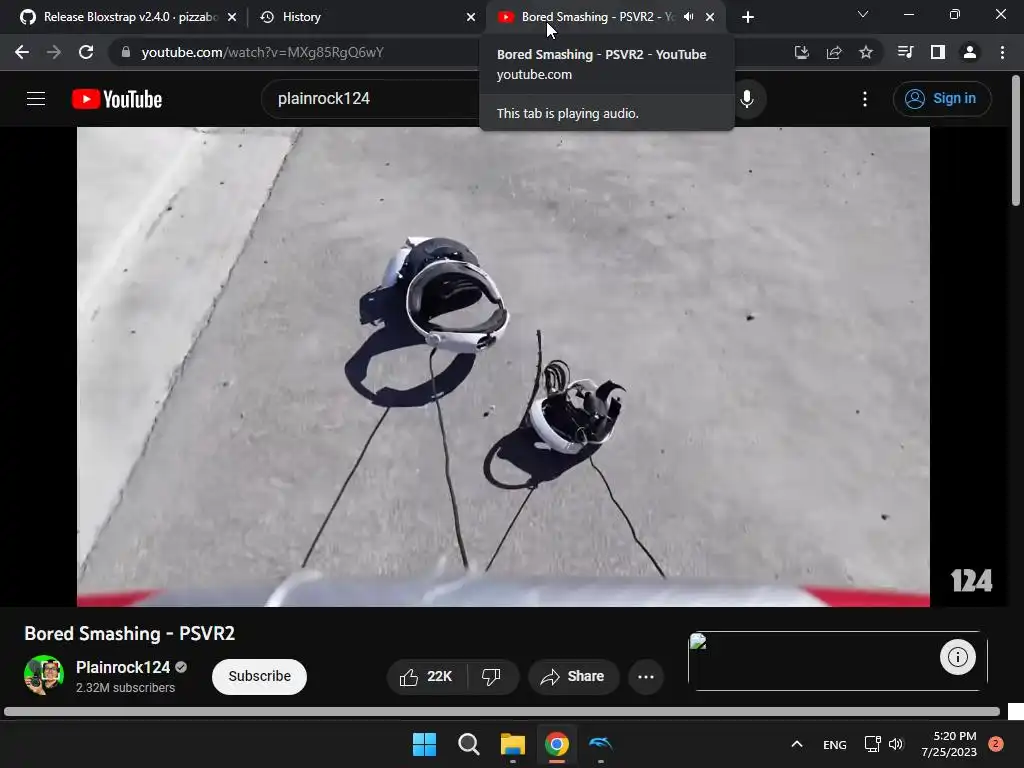Viewport: 1024px width, 768px height.
Task: Open media controls in Chrome toolbar
Action: pyautogui.click(x=905, y=52)
